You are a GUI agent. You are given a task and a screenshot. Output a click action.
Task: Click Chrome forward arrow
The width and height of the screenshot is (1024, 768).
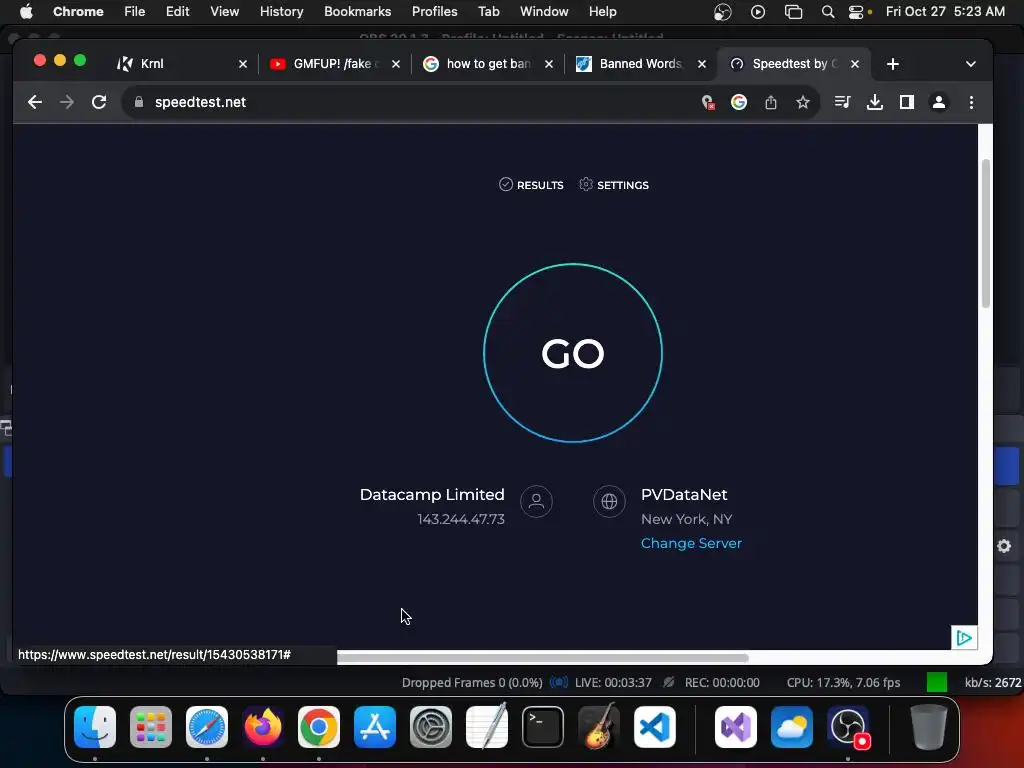[67, 102]
